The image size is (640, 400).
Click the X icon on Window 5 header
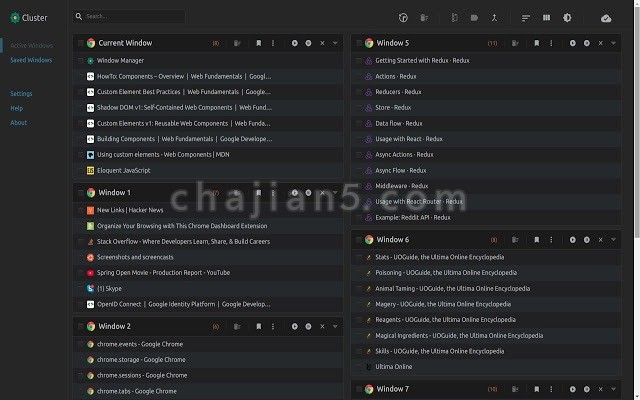[x=600, y=43]
